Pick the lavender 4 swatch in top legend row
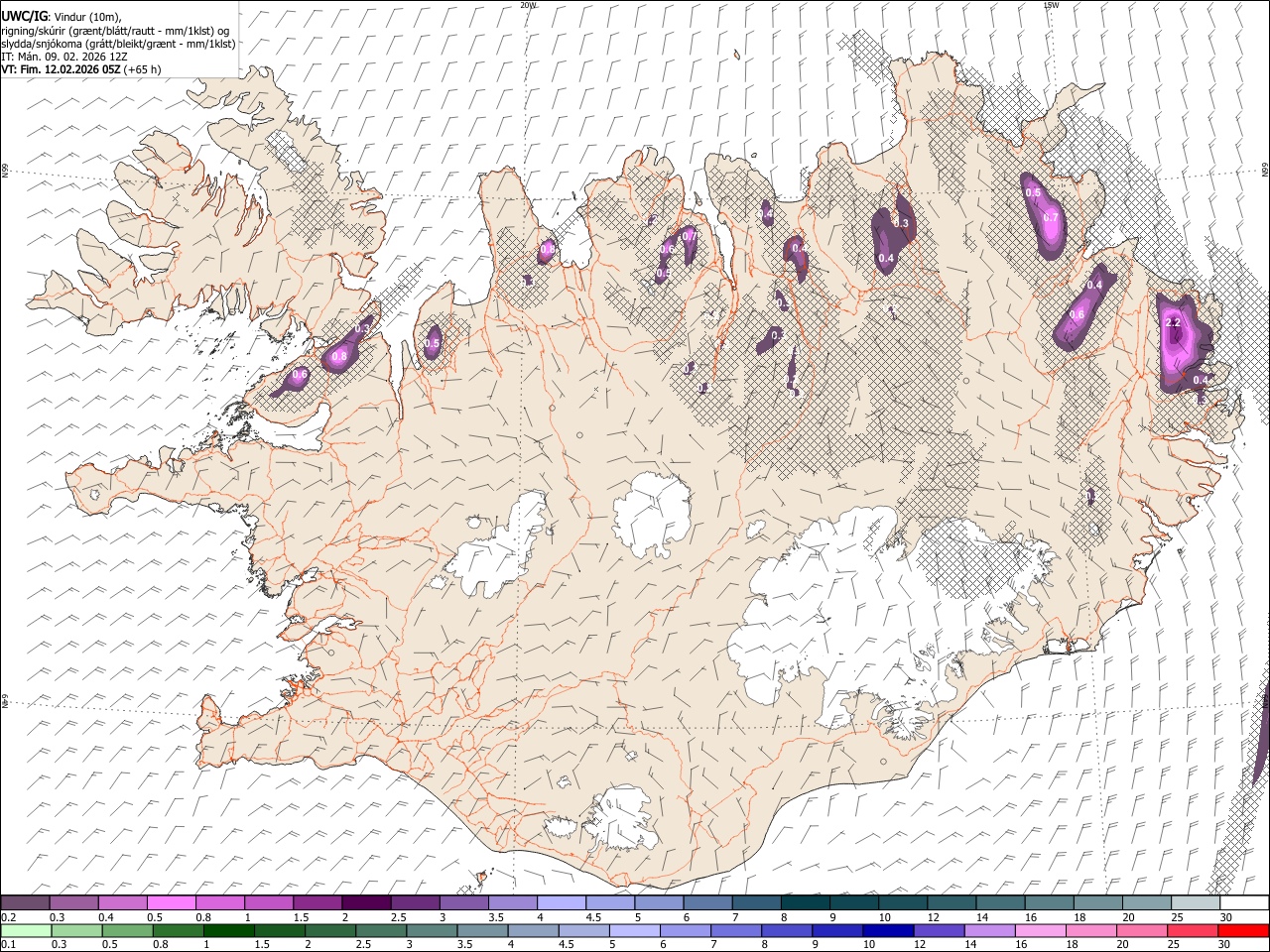Screen dimensions: 1270x952 562,903
